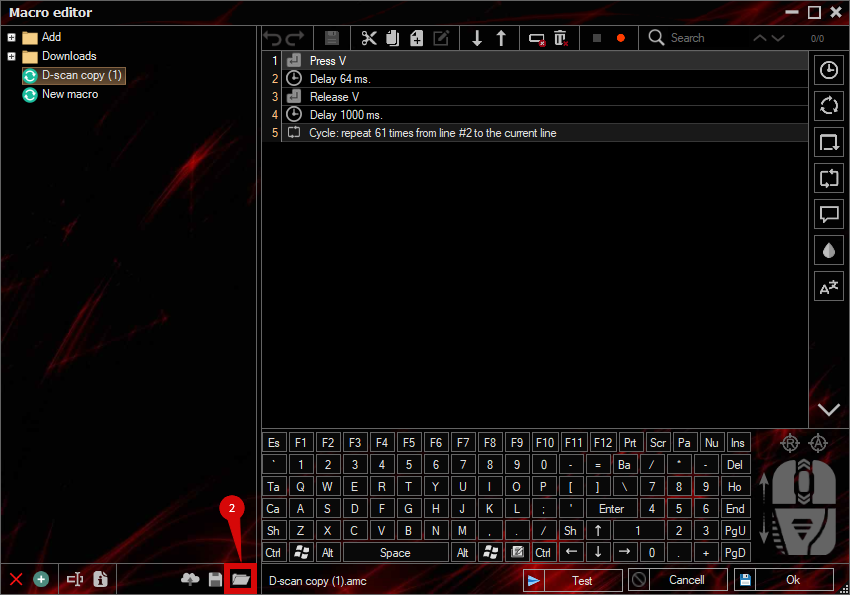Click the cut scissors icon in toolbar
The height and width of the screenshot is (595, 850).
click(369, 38)
